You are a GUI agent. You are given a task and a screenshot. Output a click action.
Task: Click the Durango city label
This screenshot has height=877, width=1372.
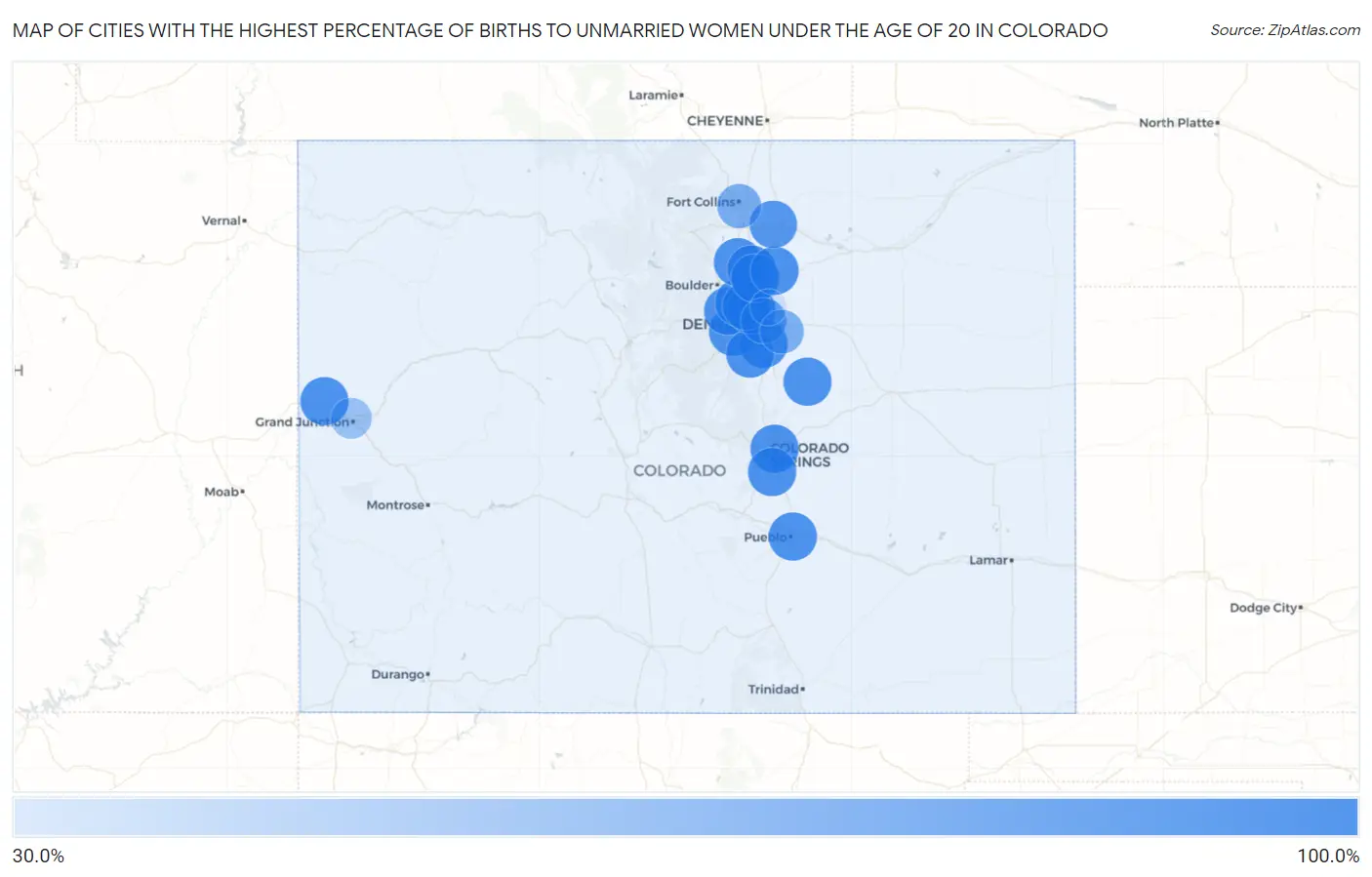(x=398, y=674)
